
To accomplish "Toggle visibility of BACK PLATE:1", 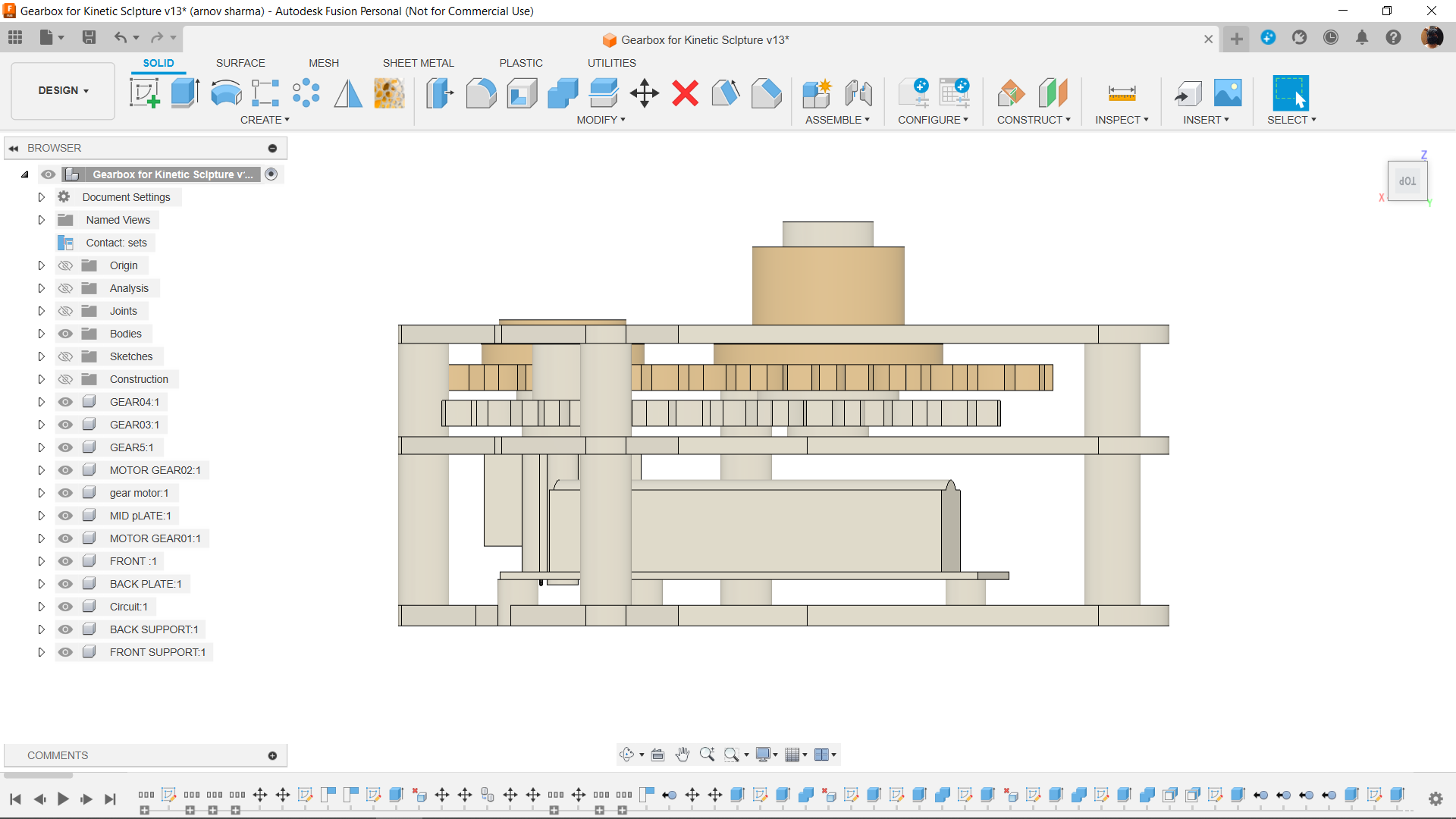I will pos(65,584).
